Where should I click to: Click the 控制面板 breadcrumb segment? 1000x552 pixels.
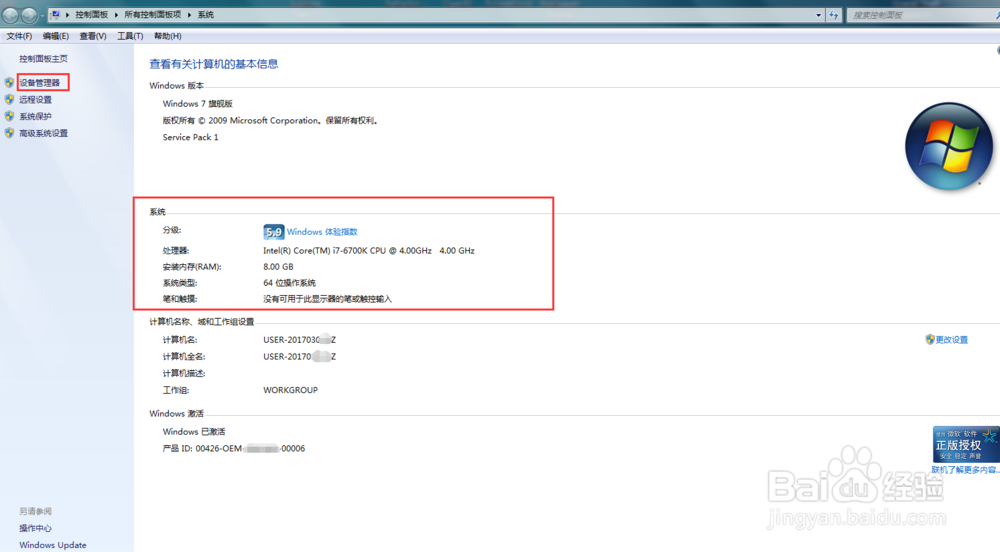click(92, 15)
